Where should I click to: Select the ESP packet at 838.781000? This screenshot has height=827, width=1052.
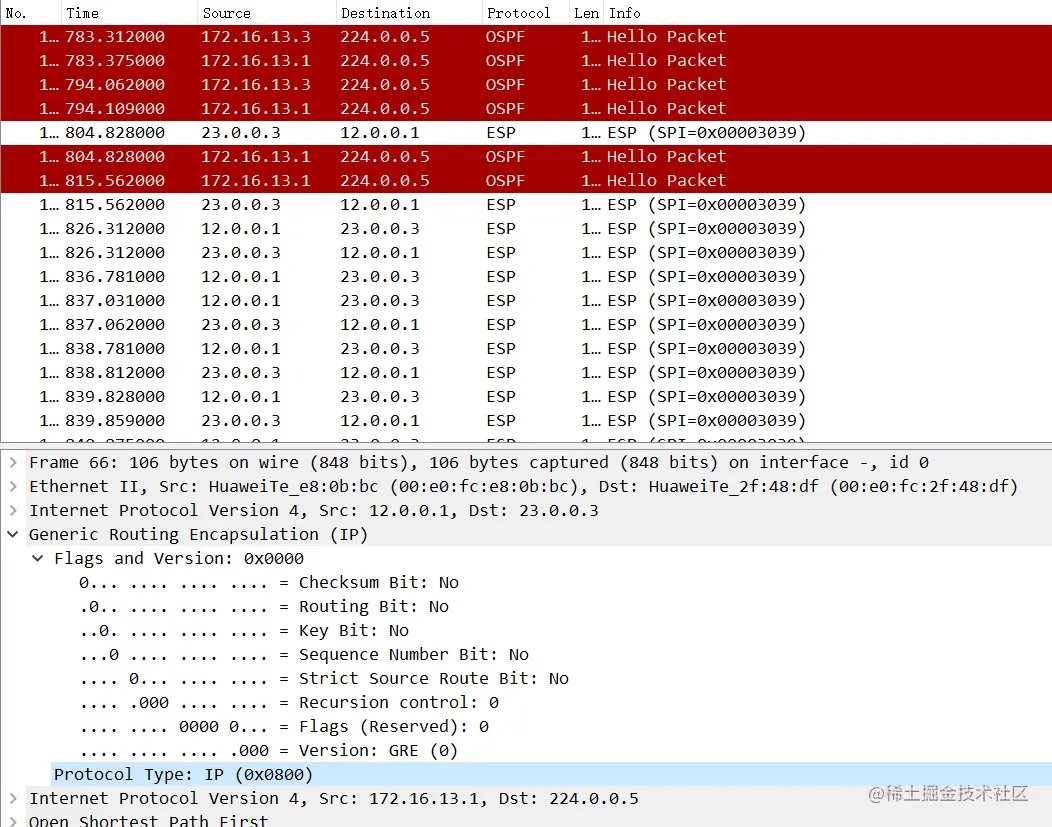pyautogui.click(x=526, y=349)
